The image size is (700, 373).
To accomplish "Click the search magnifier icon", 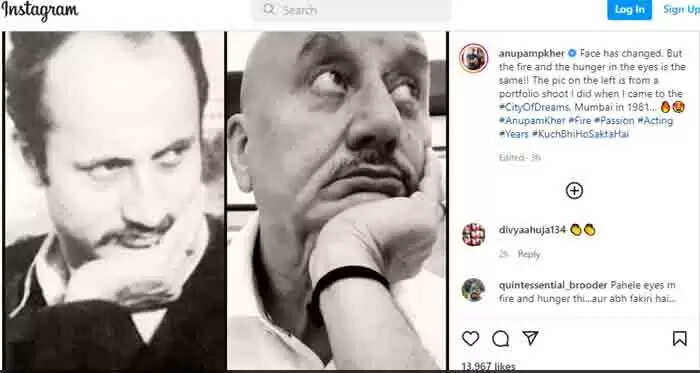I will pos(269,9).
